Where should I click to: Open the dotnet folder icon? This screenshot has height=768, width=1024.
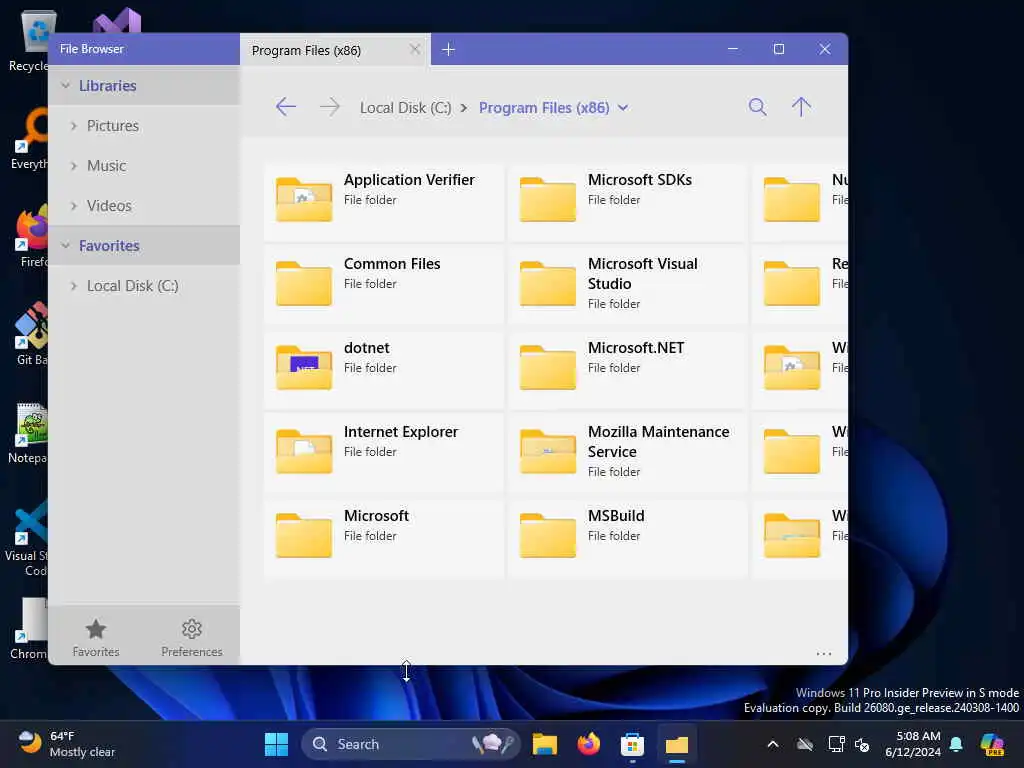304,368
